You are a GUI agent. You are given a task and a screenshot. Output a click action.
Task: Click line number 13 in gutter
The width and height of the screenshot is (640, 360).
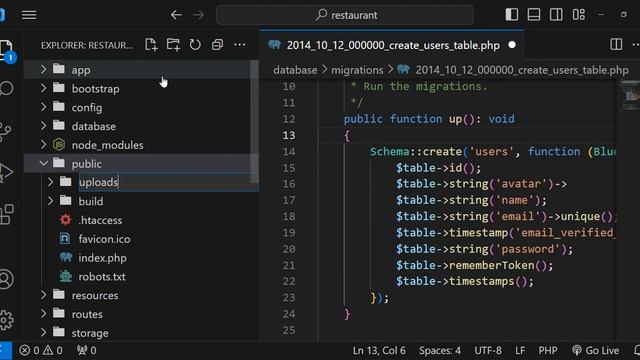(x=289, y=135)
